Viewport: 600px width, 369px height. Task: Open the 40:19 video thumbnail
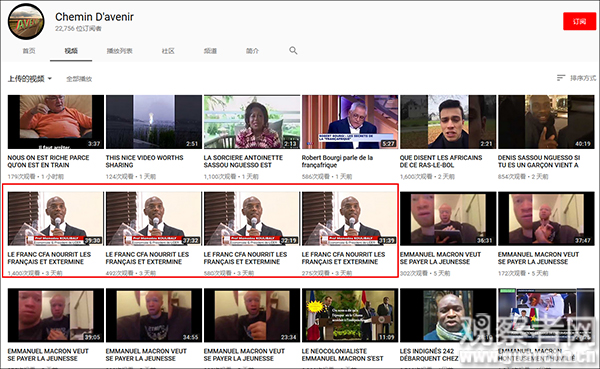[546, 122]
